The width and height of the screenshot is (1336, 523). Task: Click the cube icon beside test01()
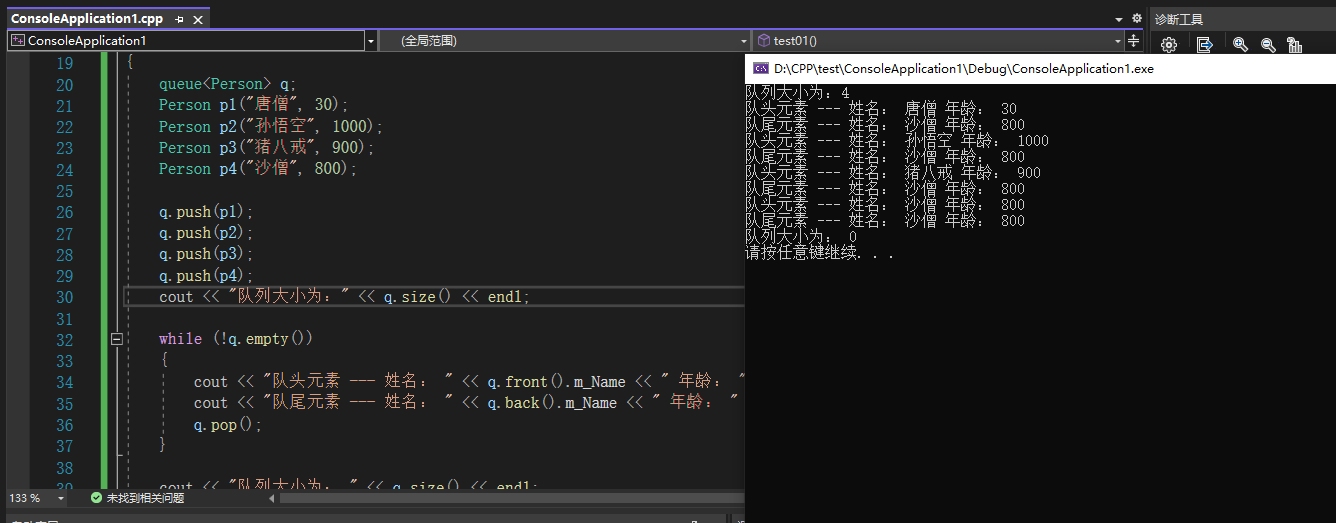(764, 41)
